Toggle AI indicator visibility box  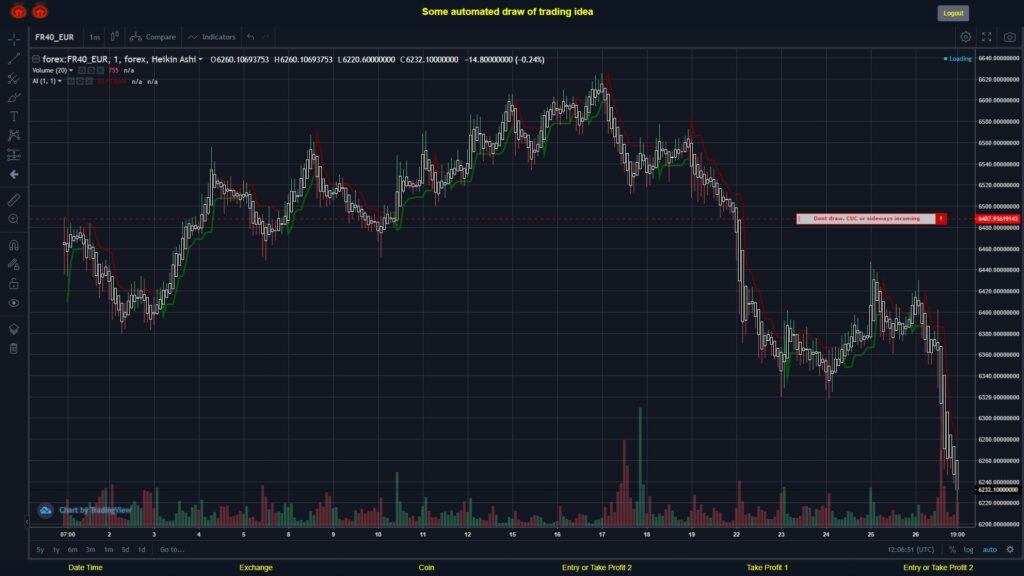coord(71,82)
